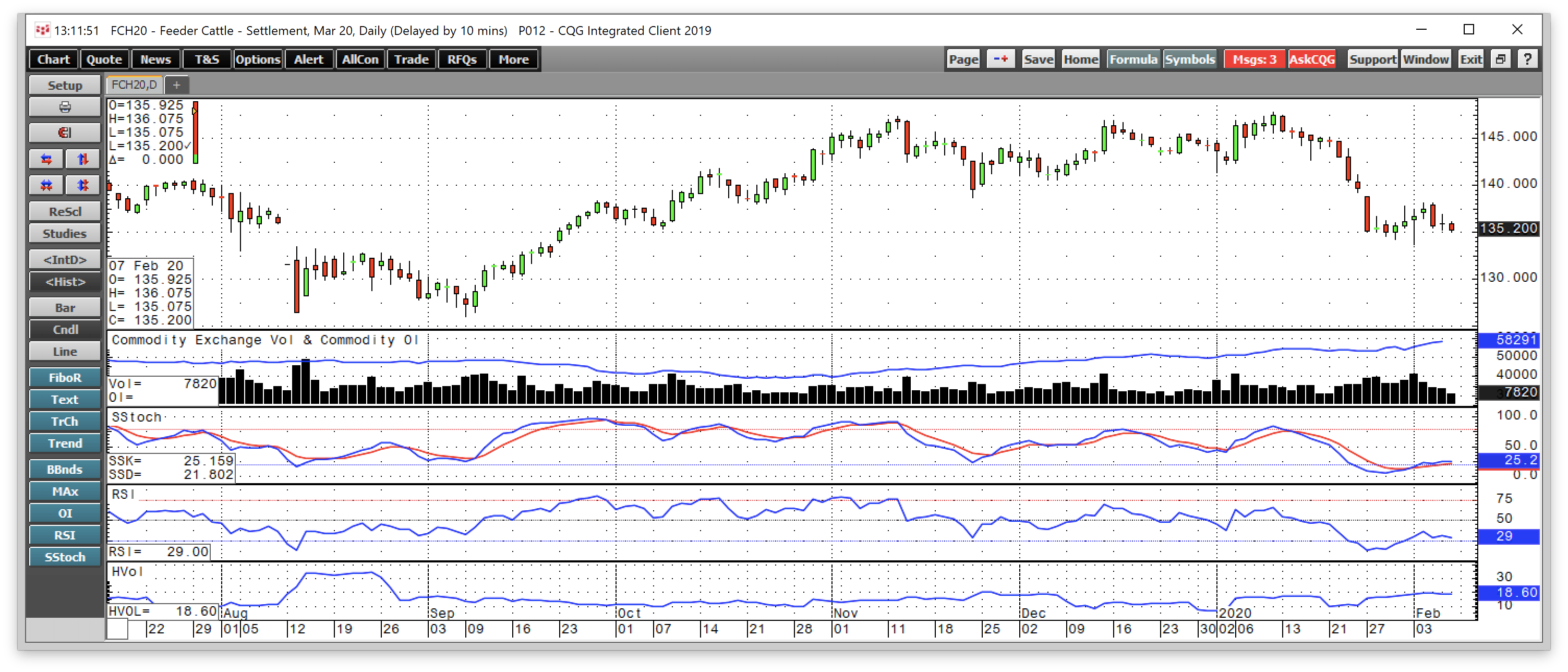The image size is (1568, 672).
Task: Click the Home button
Action: click(1080, 59)
